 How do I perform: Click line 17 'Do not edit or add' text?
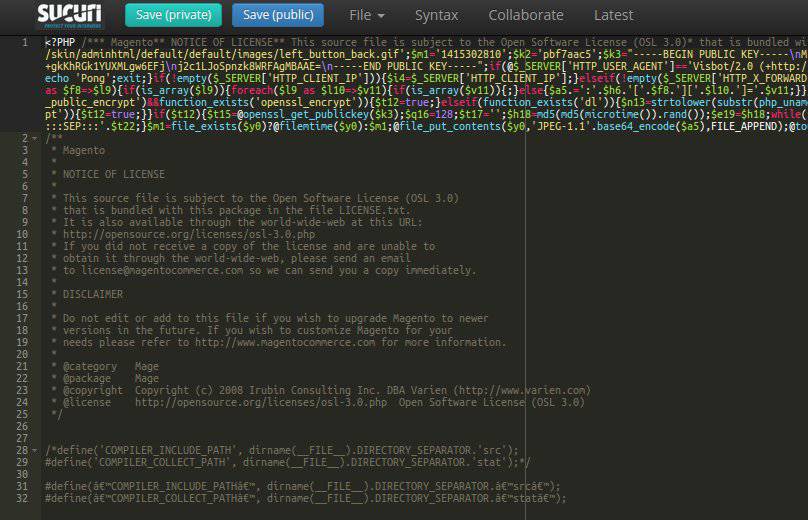pos(275,318)
